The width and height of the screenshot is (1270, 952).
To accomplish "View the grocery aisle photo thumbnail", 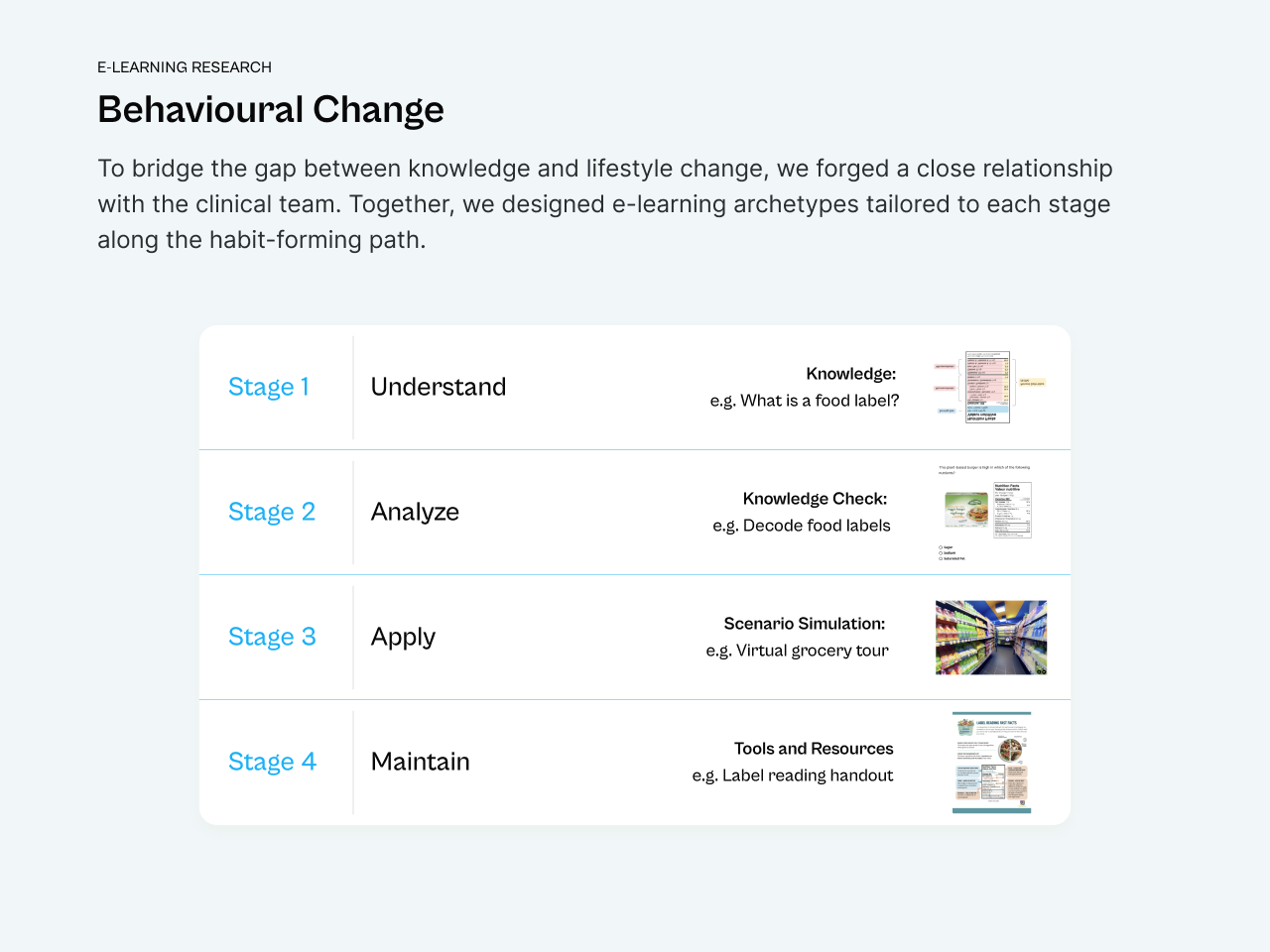I will coord(991,638).
